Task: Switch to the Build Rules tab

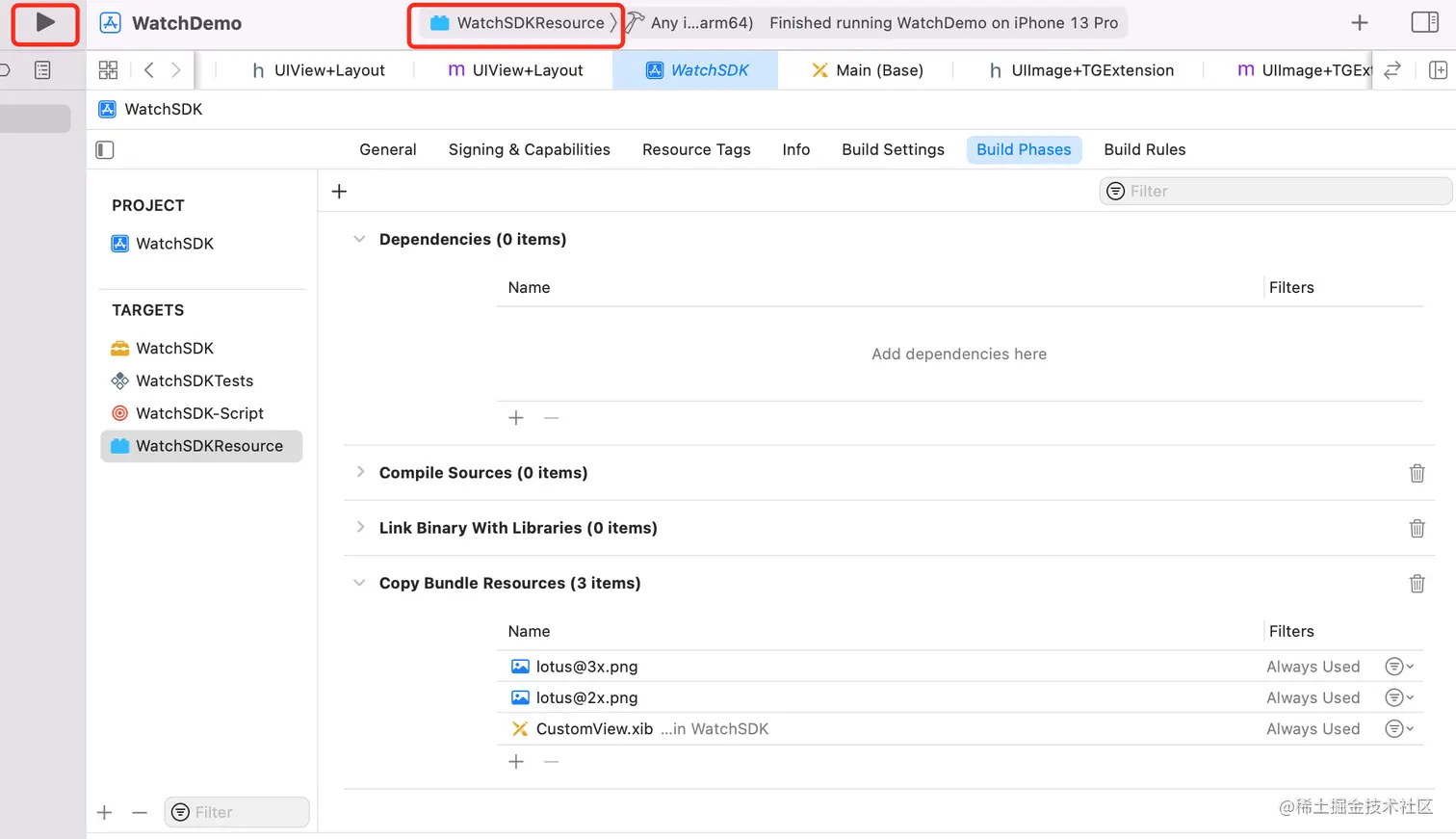Action: pos(1145,149)
